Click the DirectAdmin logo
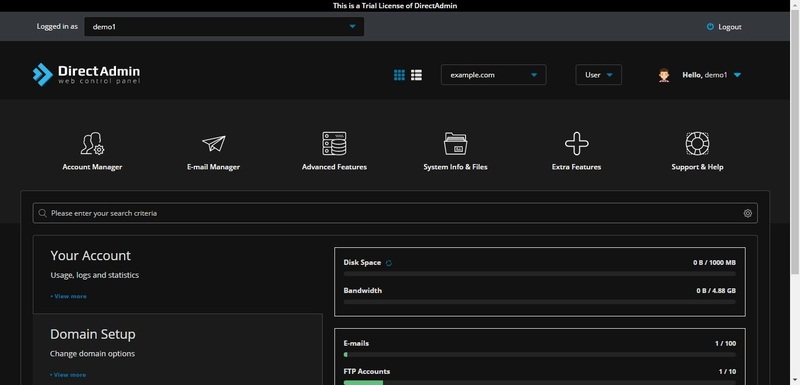 (x=86, y=74)
